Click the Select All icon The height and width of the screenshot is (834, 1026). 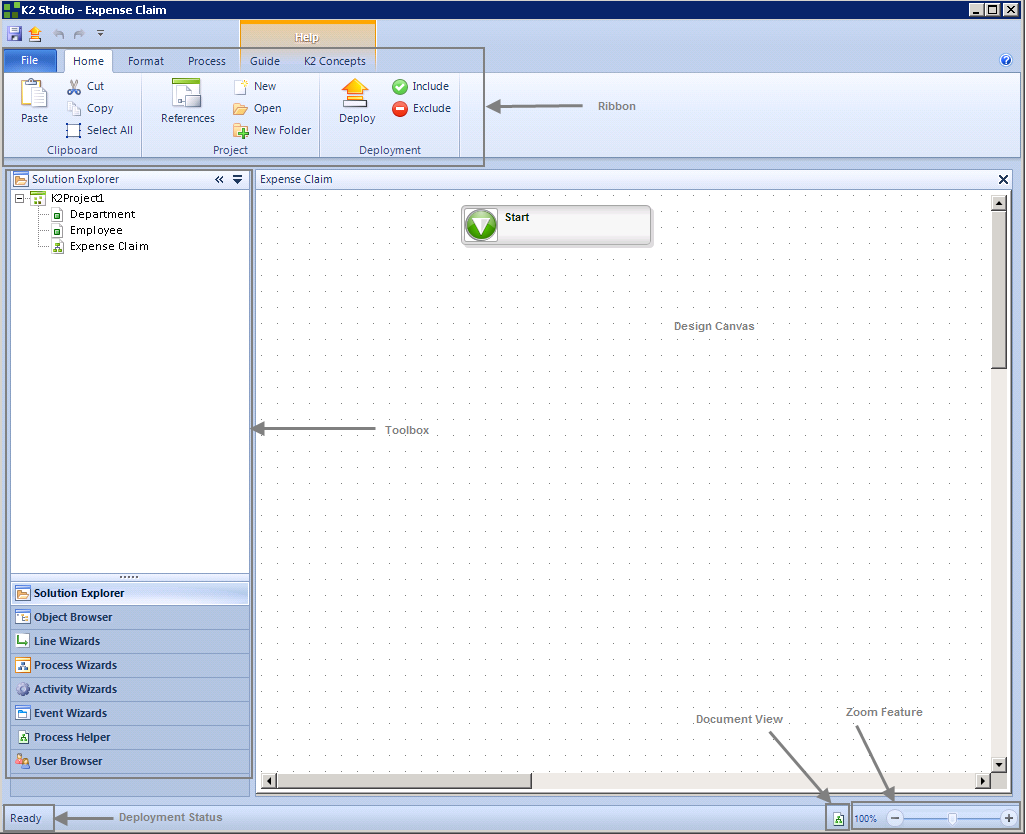pyautogui.click(x=73, y=130)
